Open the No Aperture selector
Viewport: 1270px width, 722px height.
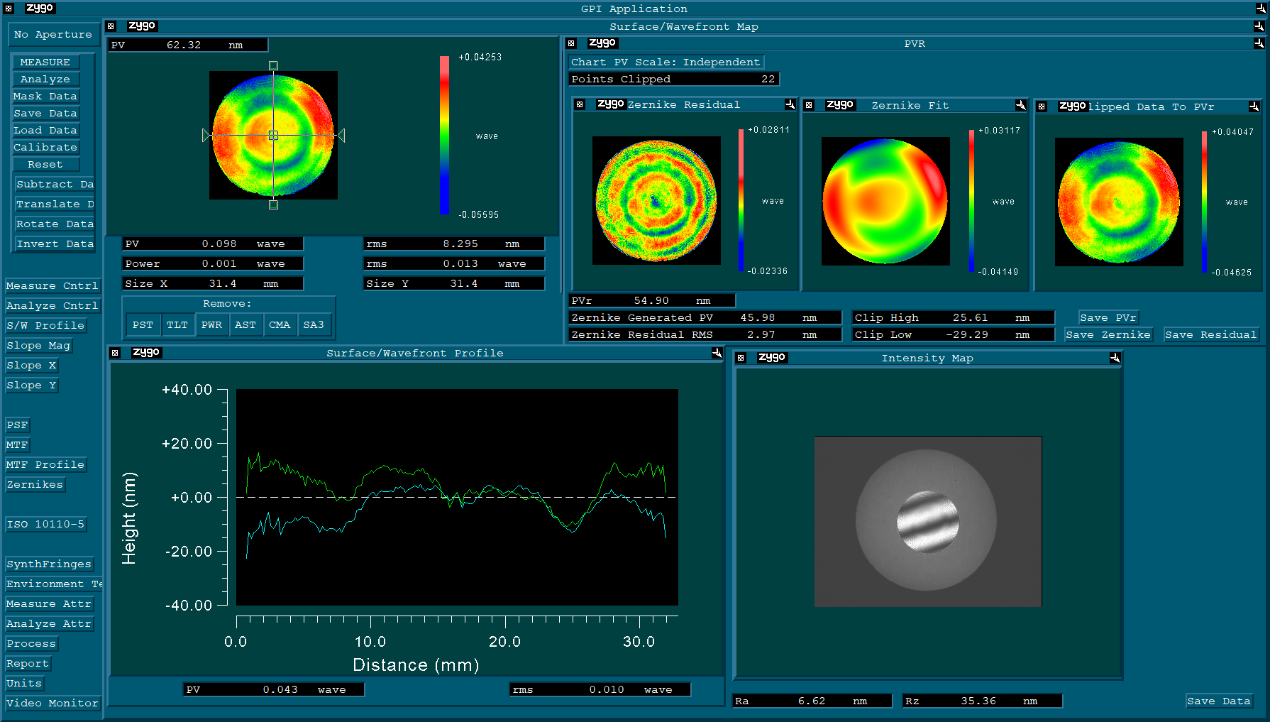click(53, 35)
